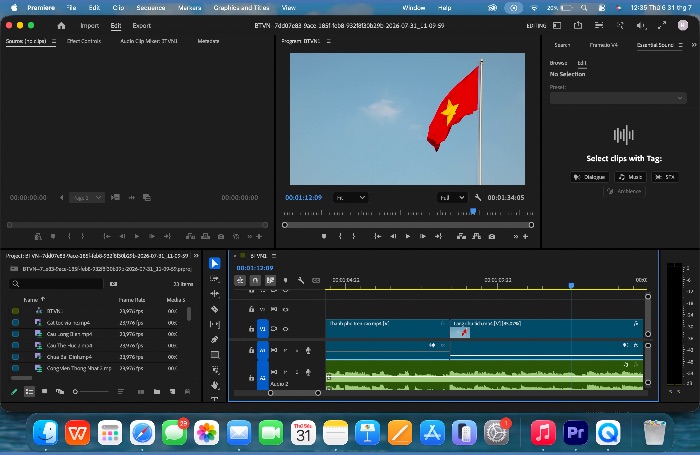700x455 pixels.
Task: Expand right panel group overflow chevrons
Action: [x=694, y=45]
